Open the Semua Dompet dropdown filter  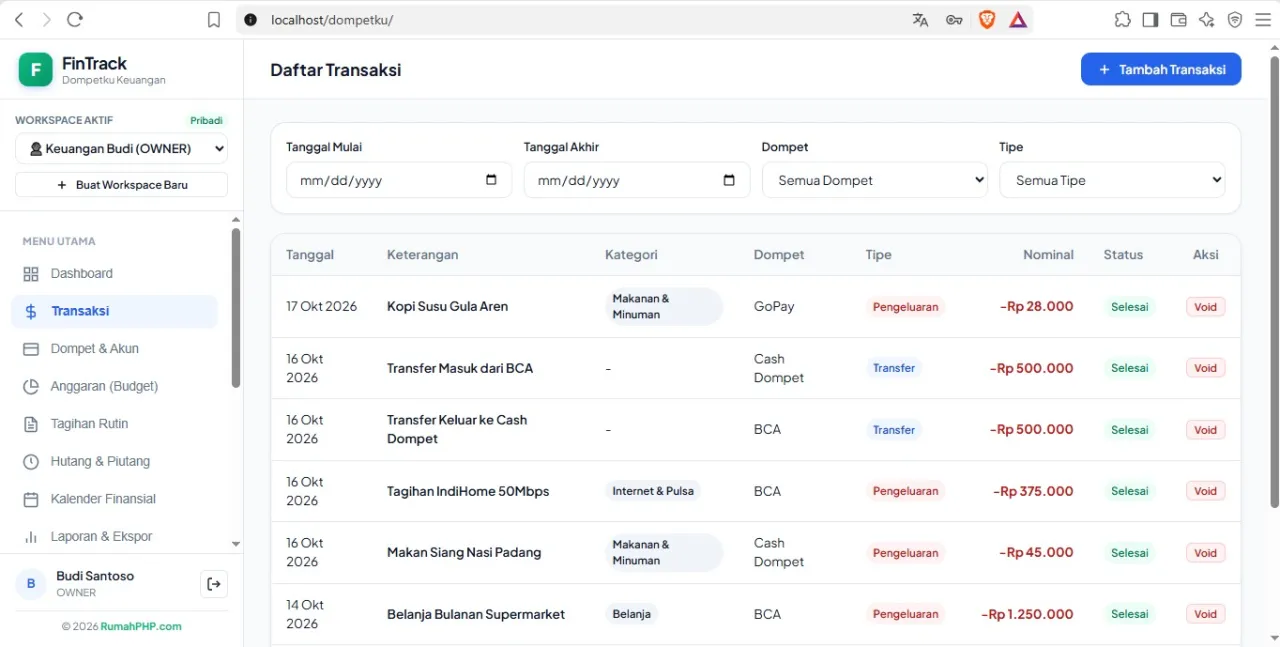click(875, 180)
